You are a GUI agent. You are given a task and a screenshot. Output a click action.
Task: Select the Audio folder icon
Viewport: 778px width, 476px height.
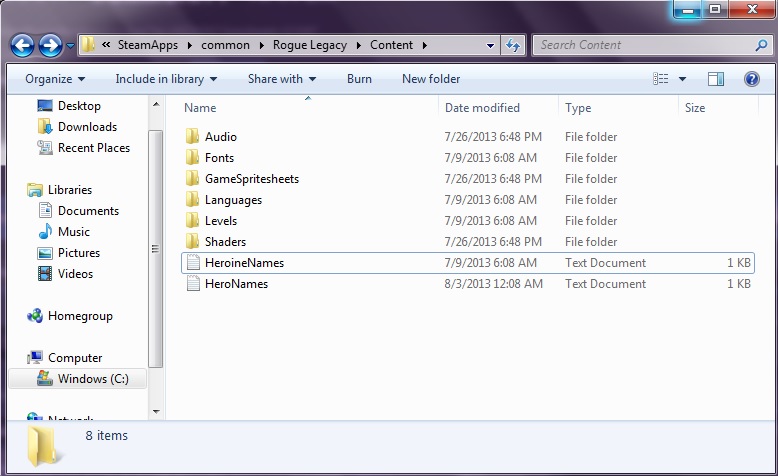(193, 136)
